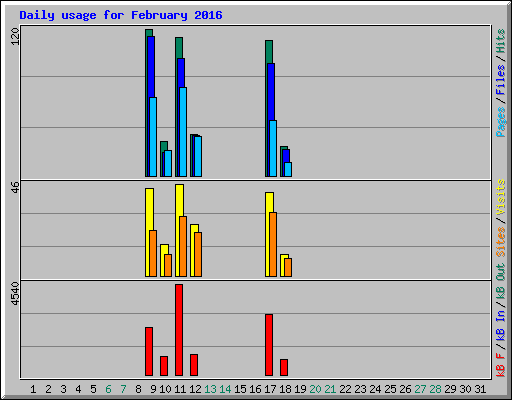Click the cyan pages bar for day 18
The image size is (512, 400).
click(288, 169)
